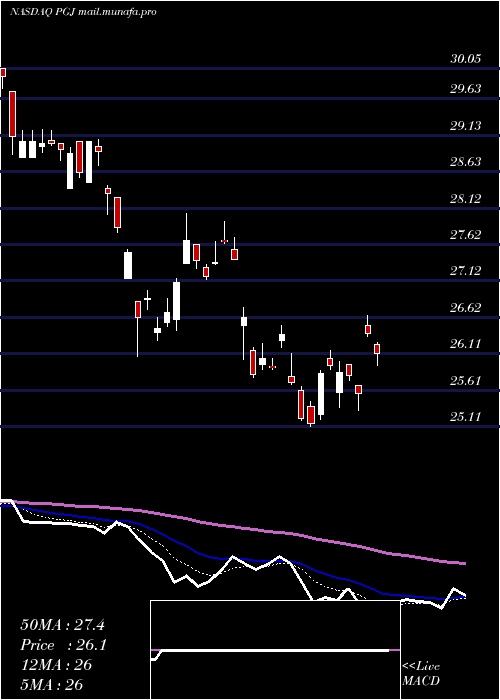Click the 27.12 price level label
Screen dimensions: 500x700
click(465, 271)
